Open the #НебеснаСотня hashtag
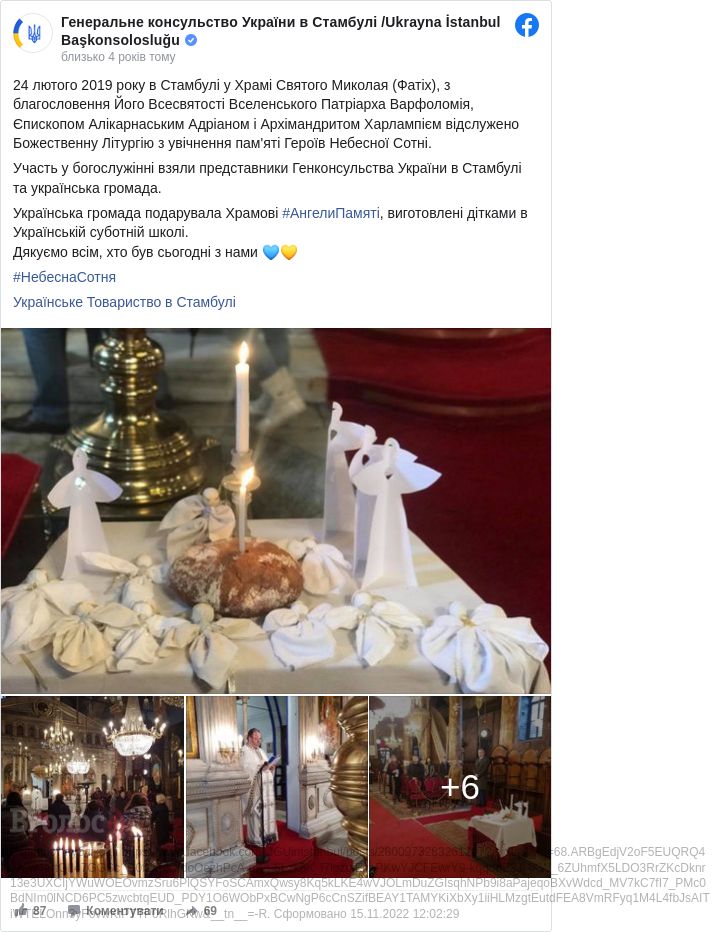This screenshot has width=720, height=932. point(64,277)
